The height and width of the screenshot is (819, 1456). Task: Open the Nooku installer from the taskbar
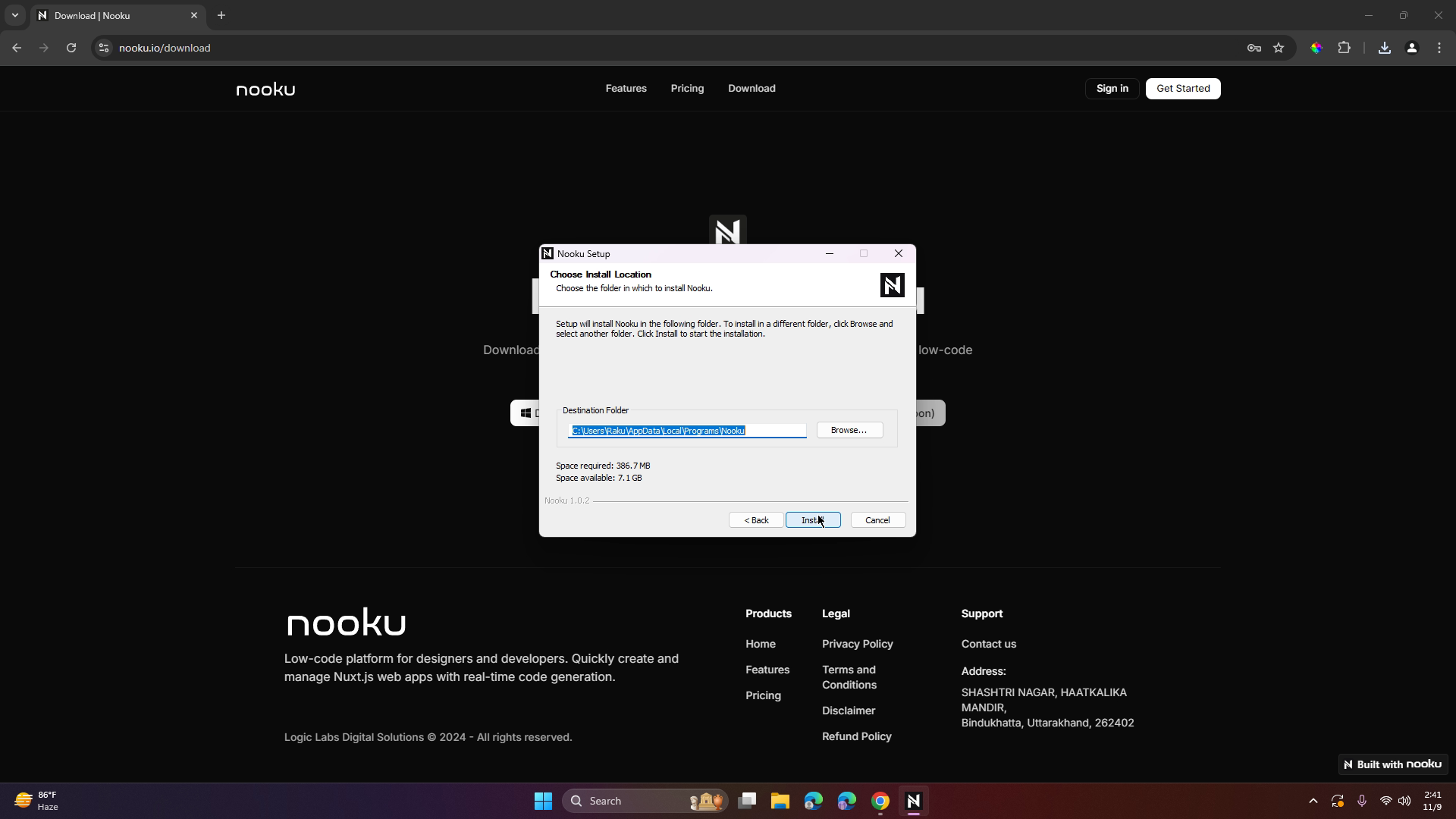click(914, 800)
